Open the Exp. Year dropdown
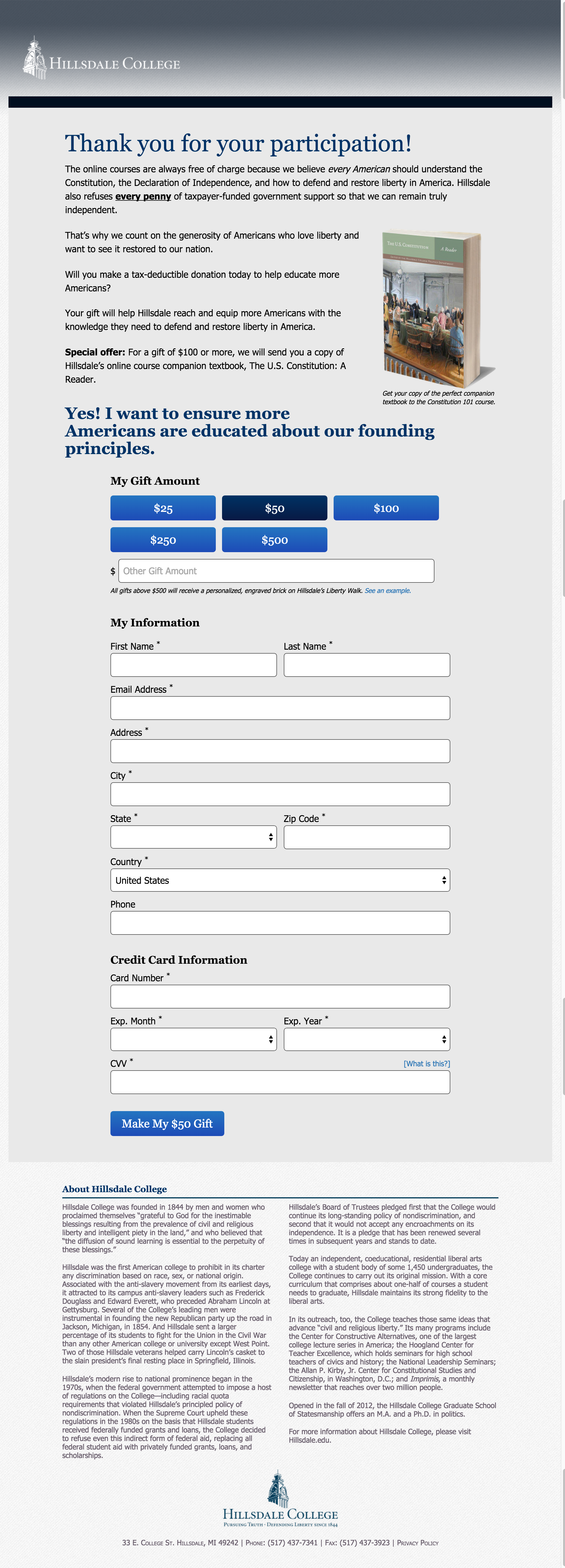This screenshot has height=1568, width=565. (367, 1040)
